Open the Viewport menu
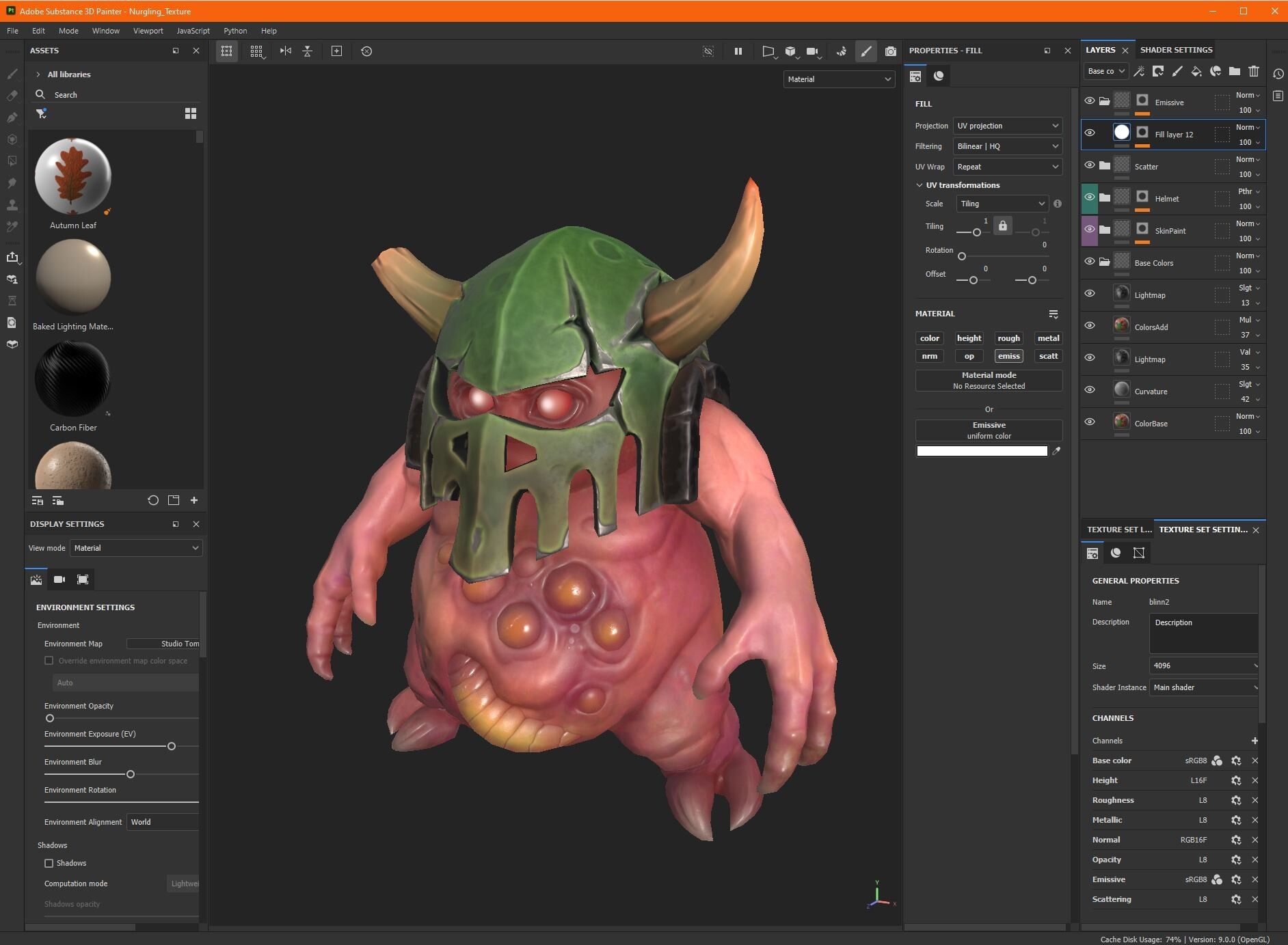 click(148, 31)
